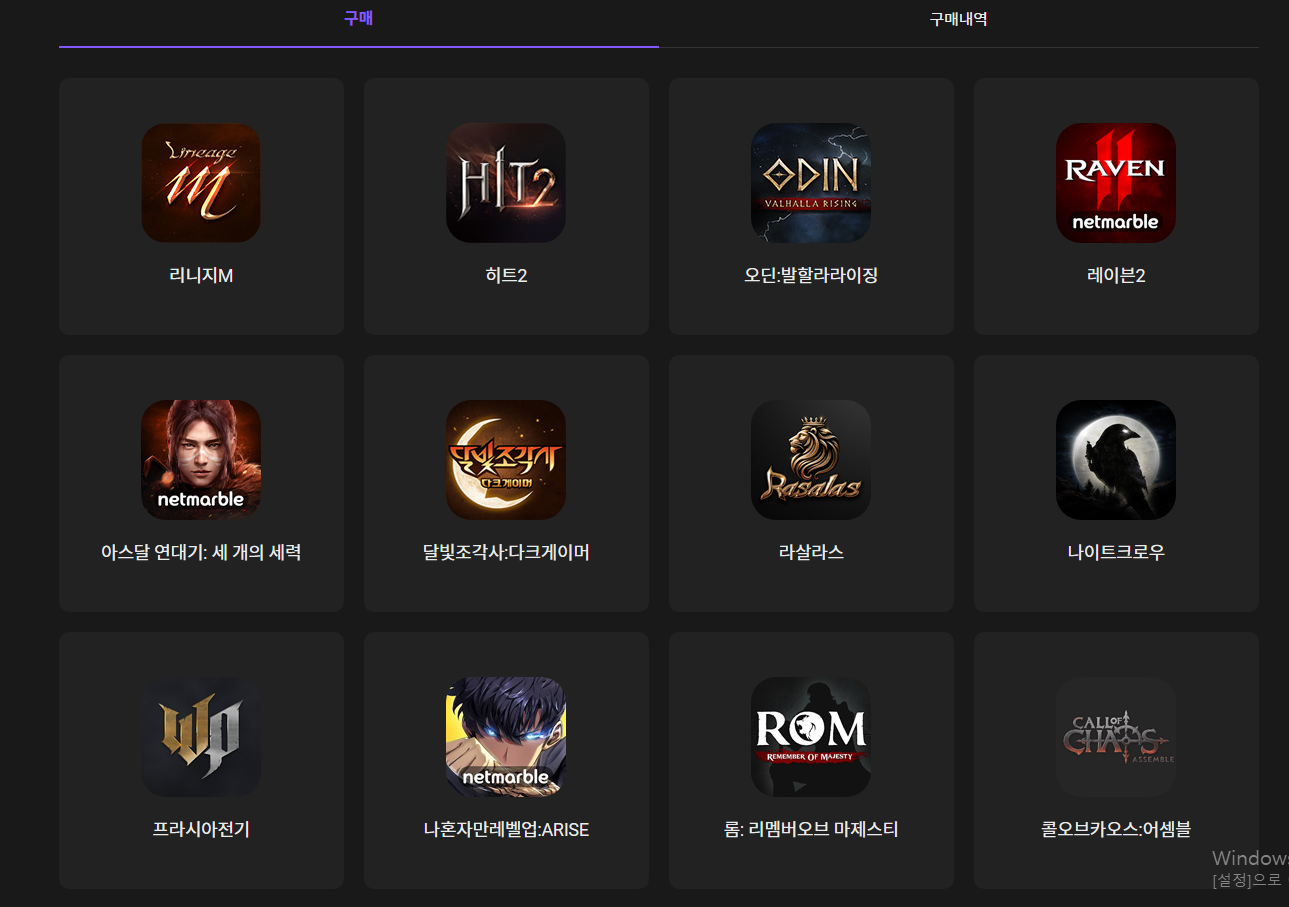Open the Night Crows raven icon
1289x907 pixels.
point(1116,460)
